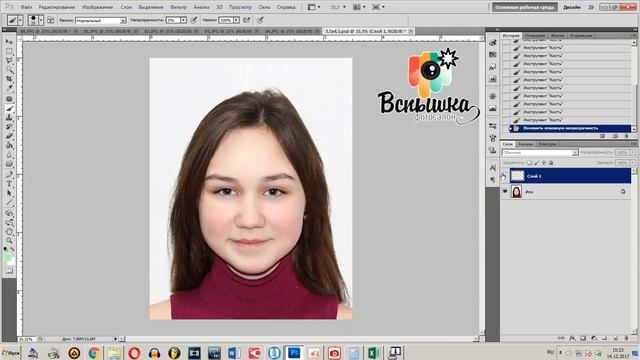
Task: Switch to the Каналы panel tab
Action: (525, 144)
